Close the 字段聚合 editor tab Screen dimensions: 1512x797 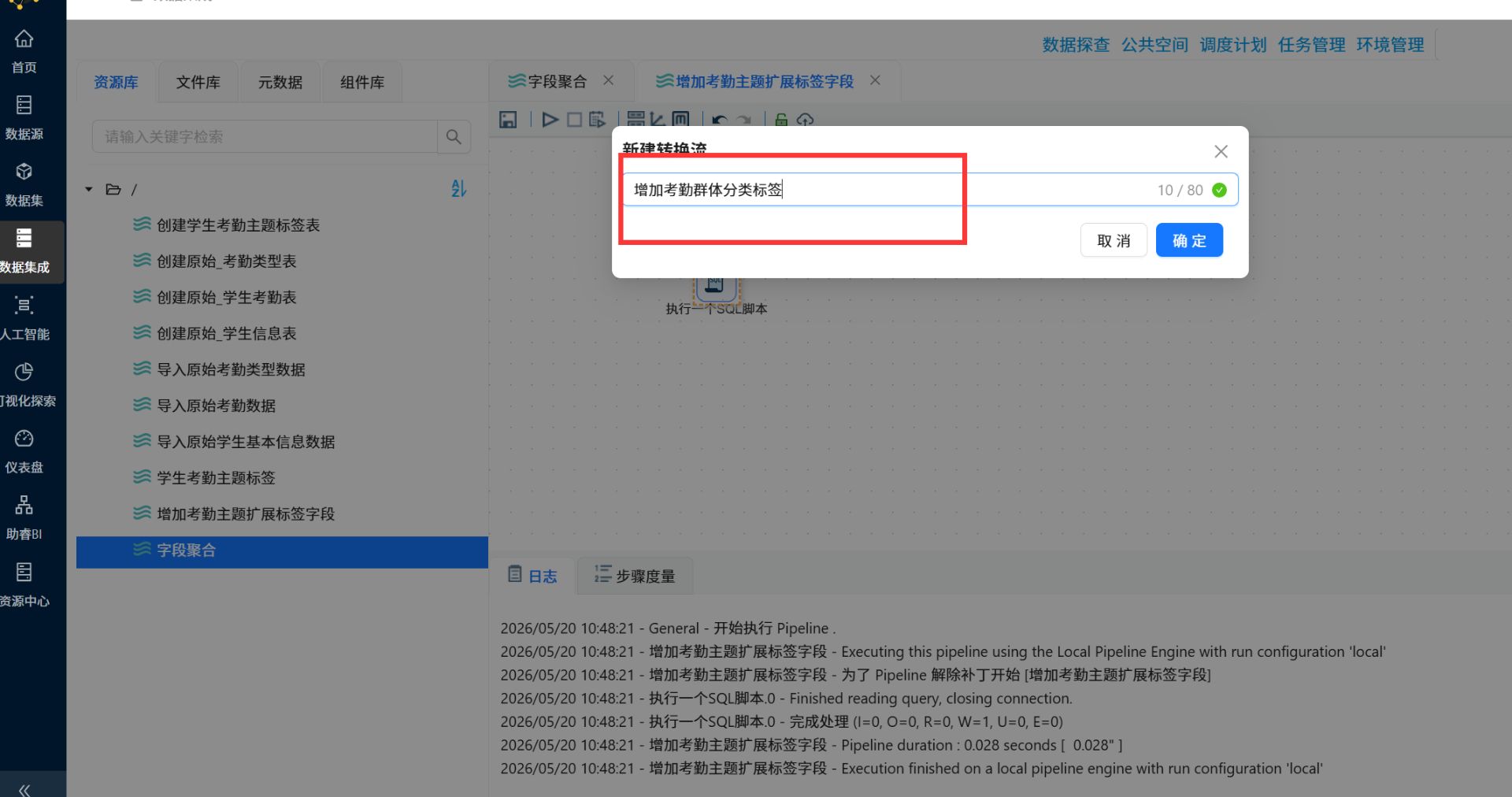[x=609, y=80]
